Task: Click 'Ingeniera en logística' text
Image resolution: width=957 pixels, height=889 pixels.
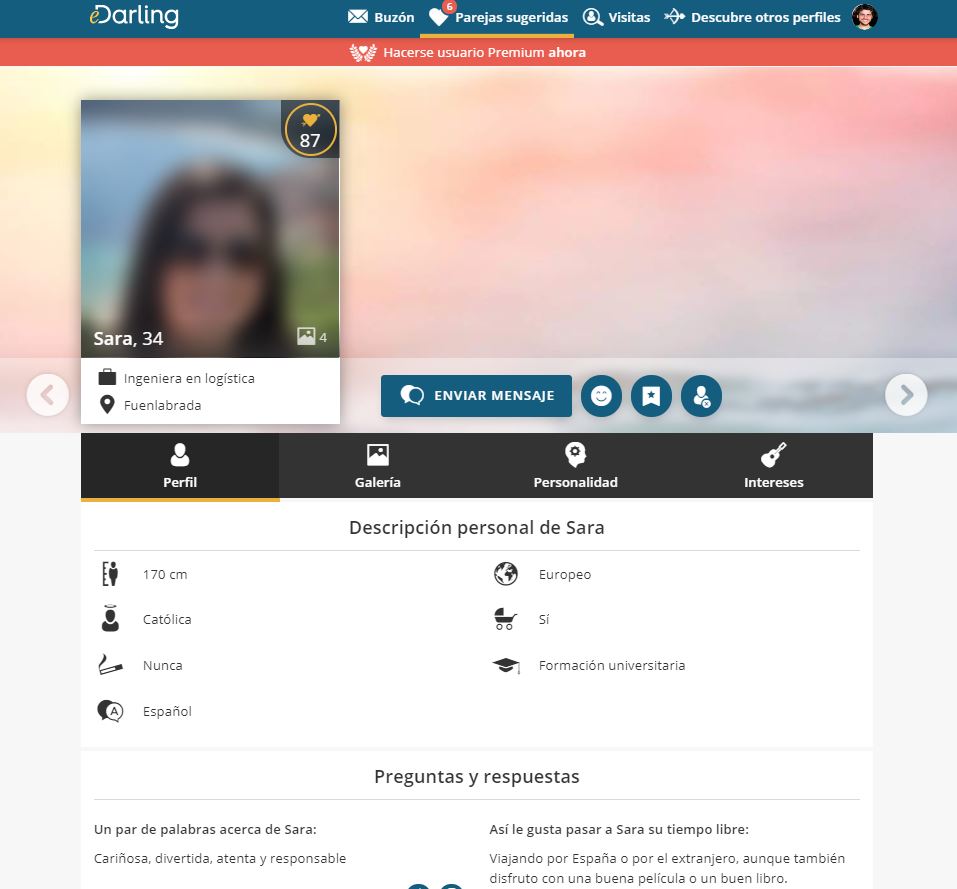Action: pyautogui.click(x=189, y=378)
